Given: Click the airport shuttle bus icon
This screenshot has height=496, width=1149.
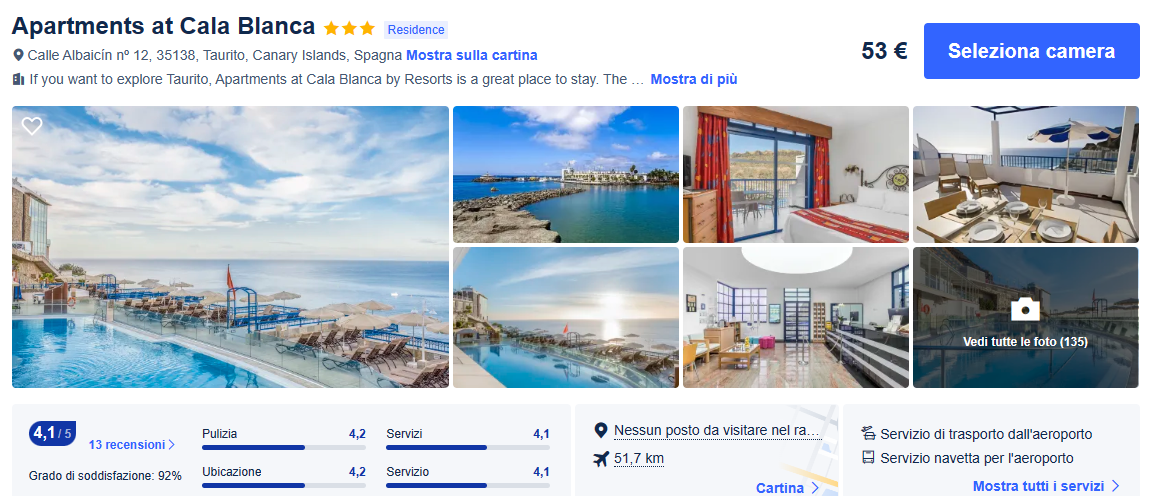Looking at the screenshot, I should [868, 458].
